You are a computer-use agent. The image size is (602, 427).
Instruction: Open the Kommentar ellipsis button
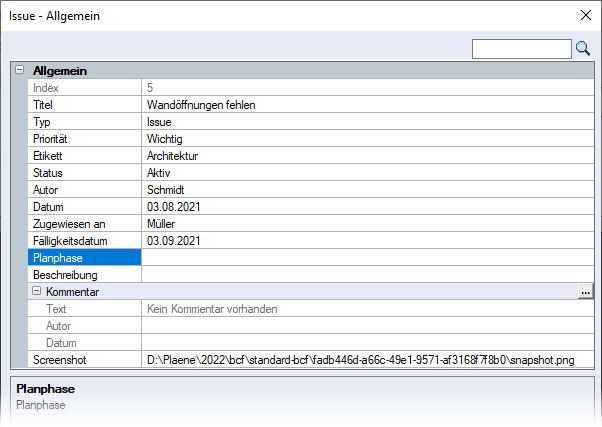(x=585, y=291)
